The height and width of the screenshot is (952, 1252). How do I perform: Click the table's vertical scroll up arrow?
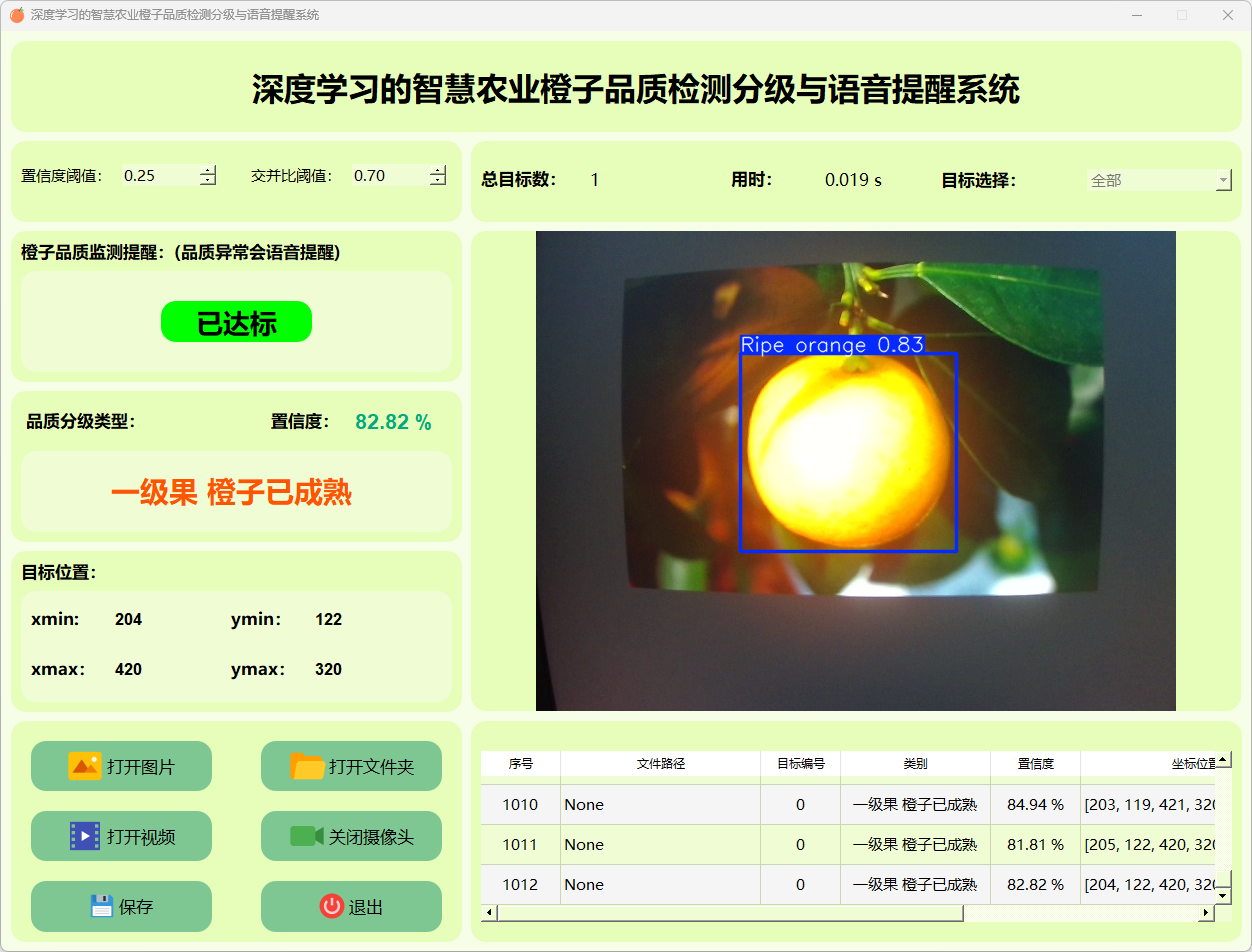click(1223, 760)
